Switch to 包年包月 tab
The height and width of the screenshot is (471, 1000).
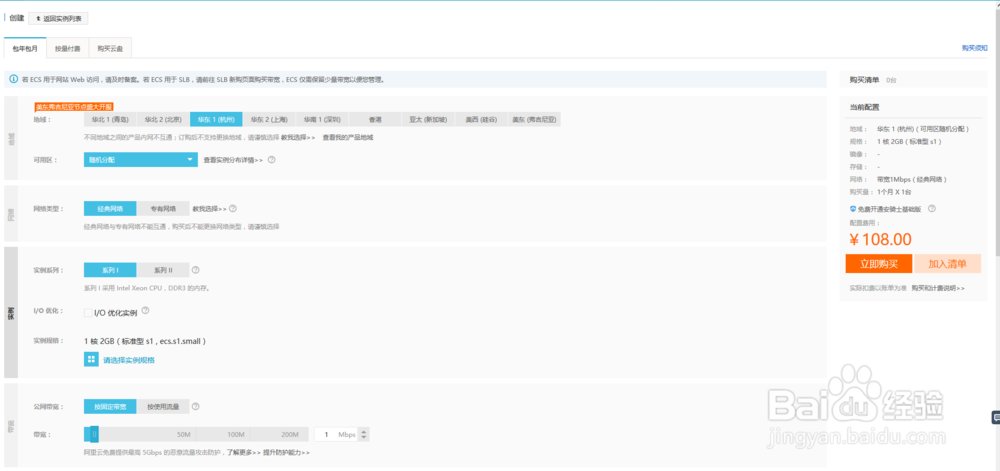tap(25, 48)
